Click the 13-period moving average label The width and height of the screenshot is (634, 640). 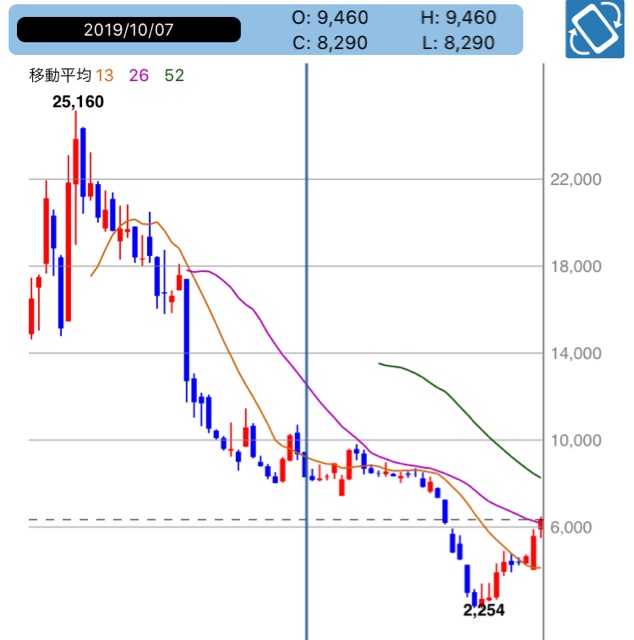pos(104,76)
